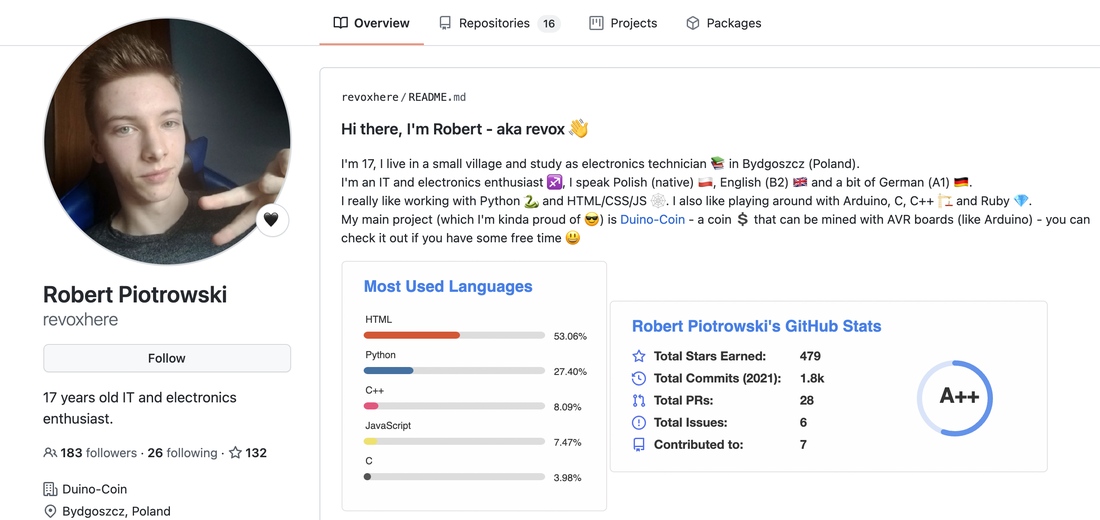Open the 26 following list
The width and height of the screenshot is (1100, 520).
(182, 453)
